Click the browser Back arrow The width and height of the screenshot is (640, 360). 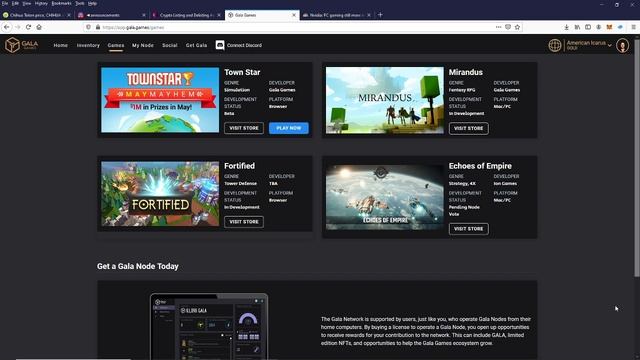click(7, 27)
